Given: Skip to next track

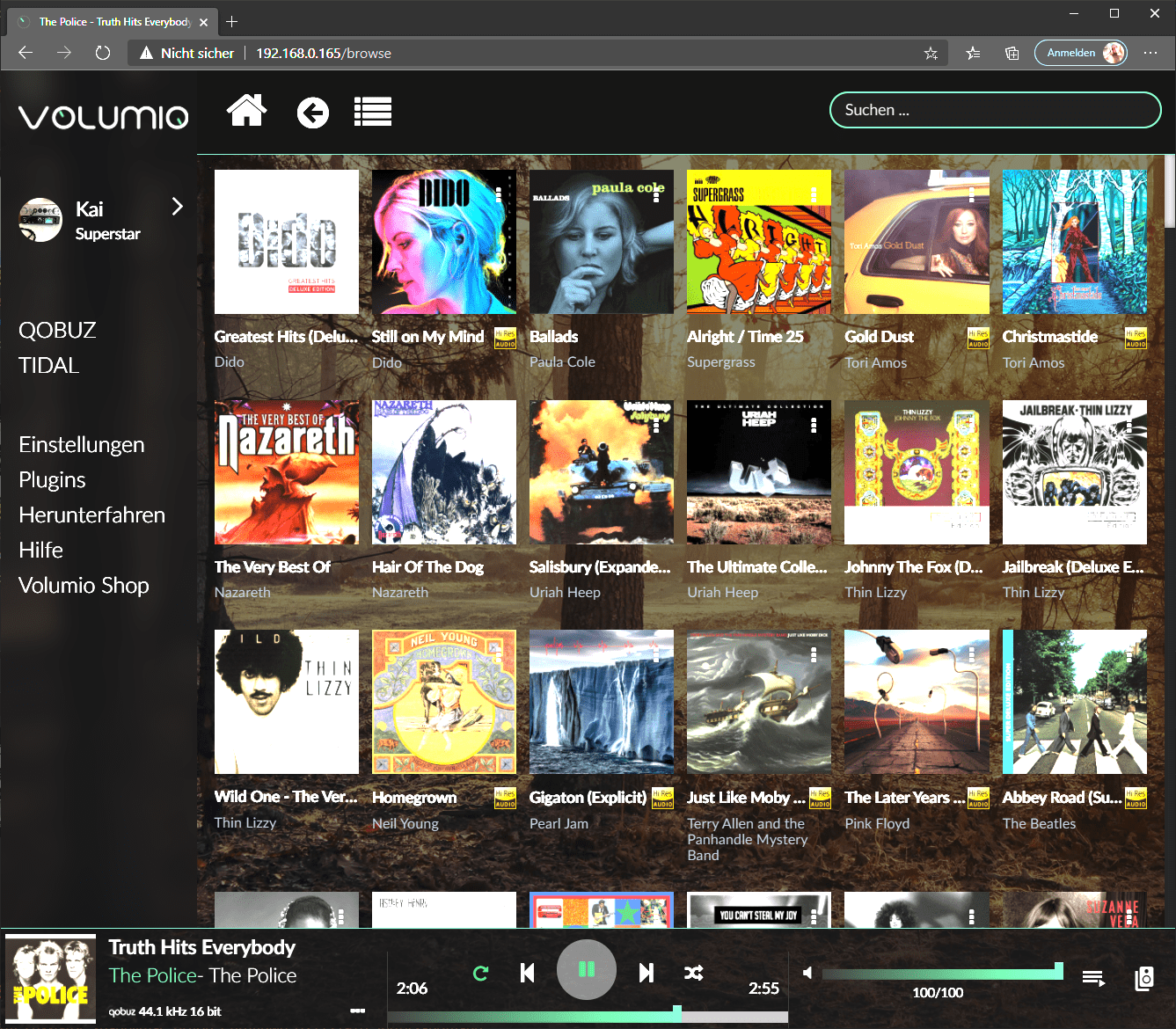Looking at the screenshot, I should coord(646,973).
